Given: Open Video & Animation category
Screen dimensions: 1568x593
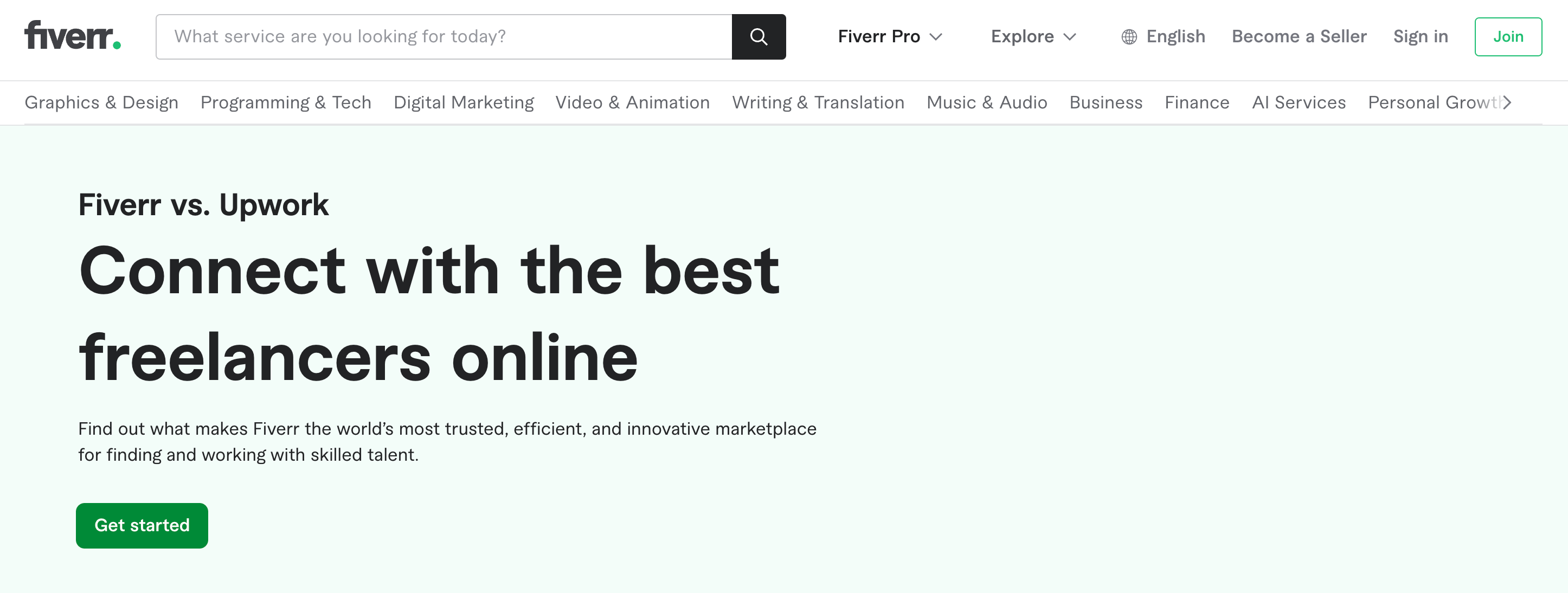Looking at the screenshot, I should (x=632, y=102).
